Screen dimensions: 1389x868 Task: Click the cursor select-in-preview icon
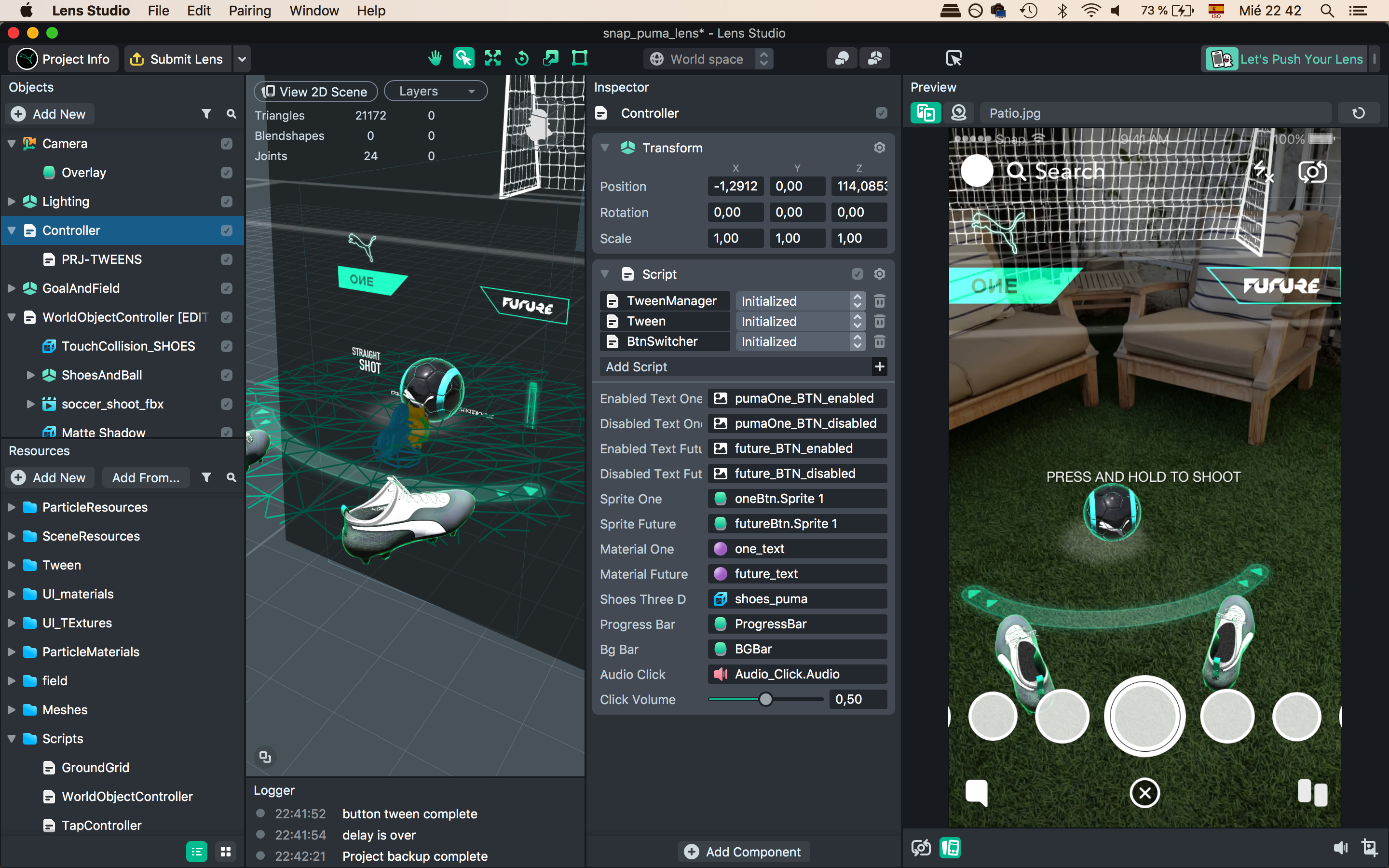(953, 58)
